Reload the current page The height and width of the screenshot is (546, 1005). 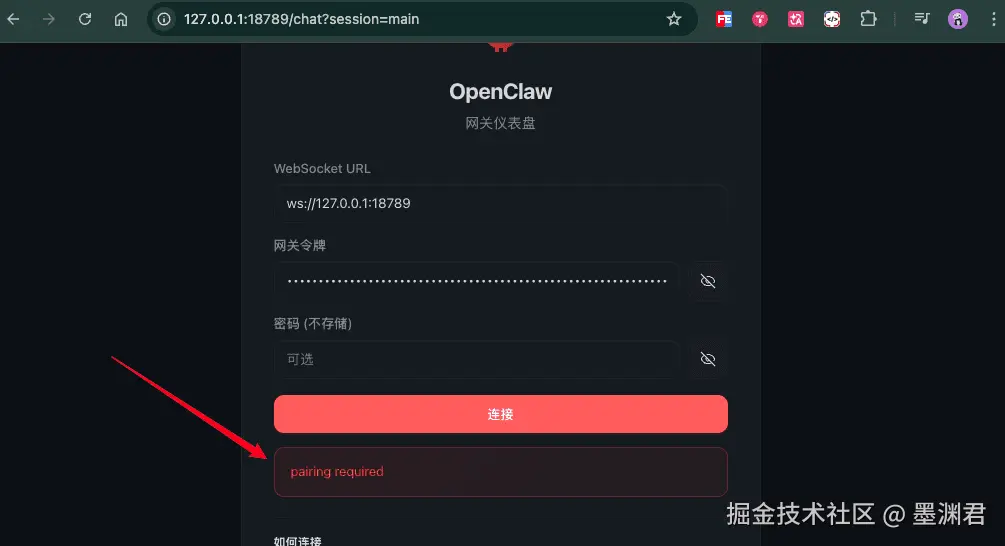click(85, 19)
